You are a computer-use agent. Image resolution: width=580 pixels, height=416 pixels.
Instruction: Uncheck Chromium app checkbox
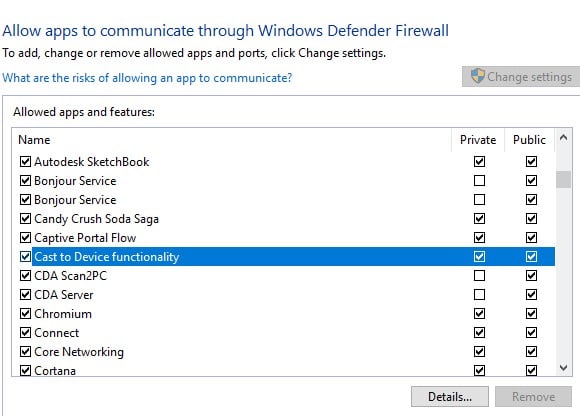[25, 314]
